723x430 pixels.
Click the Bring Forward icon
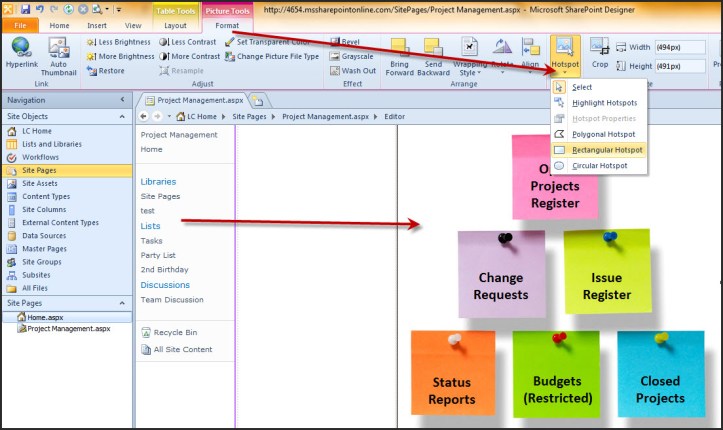(x=399, y=55)
